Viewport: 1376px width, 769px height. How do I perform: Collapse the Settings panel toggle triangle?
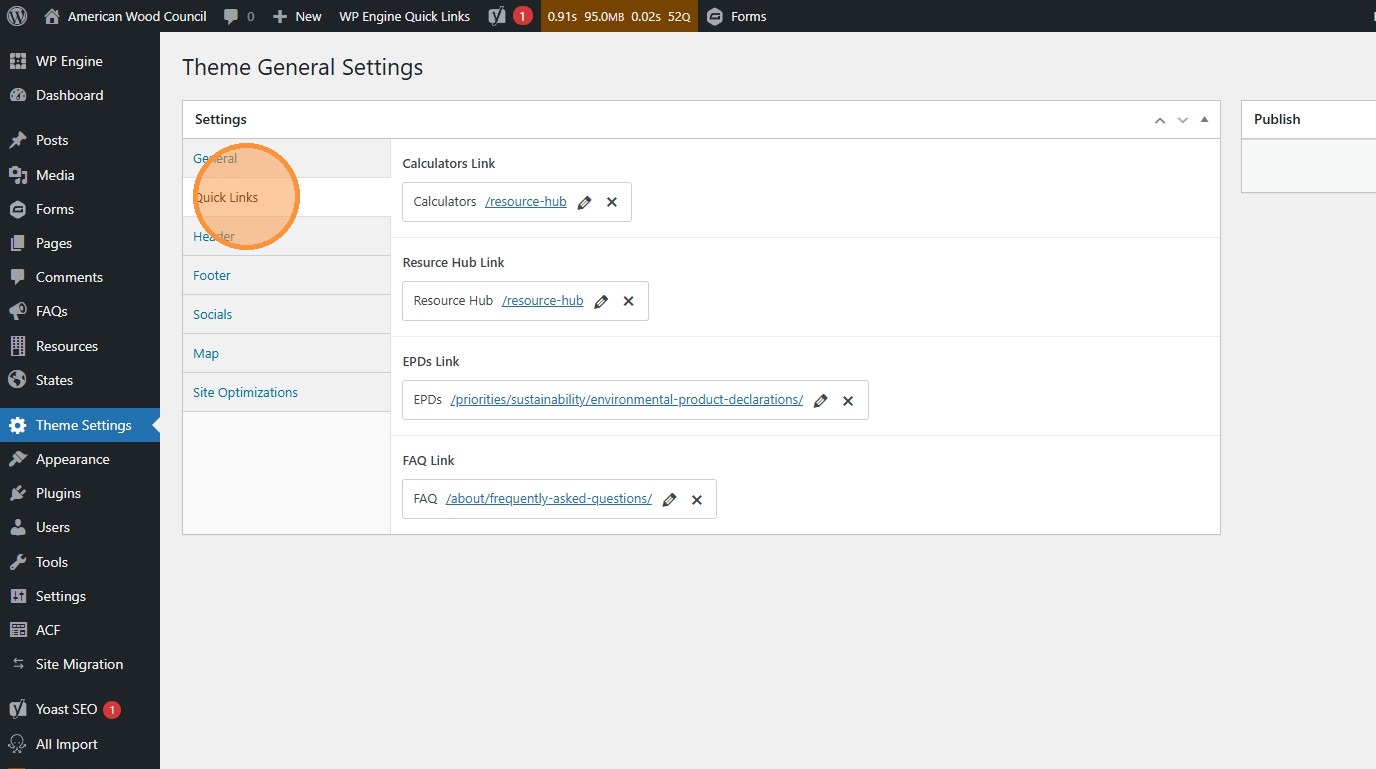pyautogui.click(x=1204, y=119)
